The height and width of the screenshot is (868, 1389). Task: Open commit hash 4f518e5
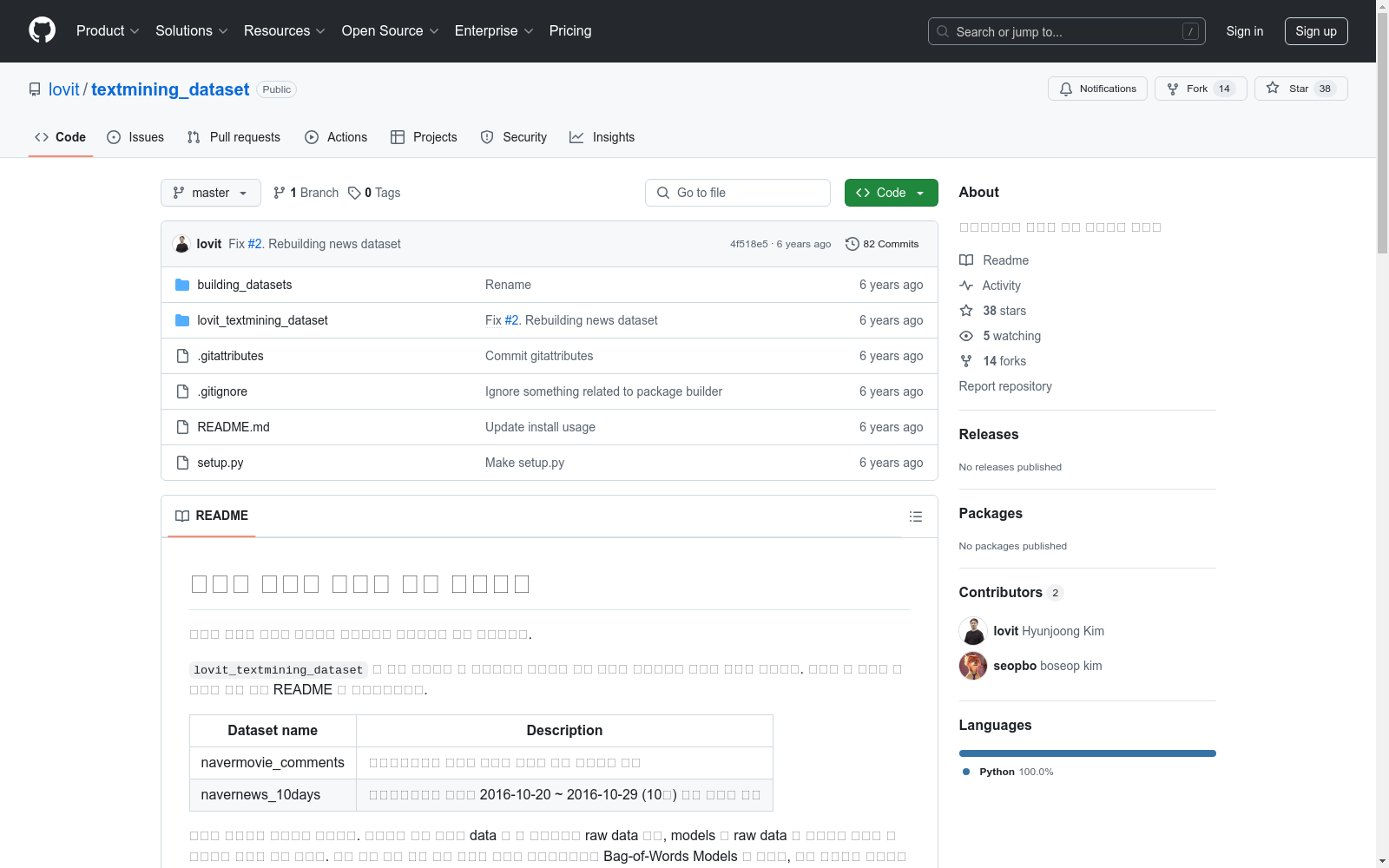pyautogui.click(x=749, y=244)
